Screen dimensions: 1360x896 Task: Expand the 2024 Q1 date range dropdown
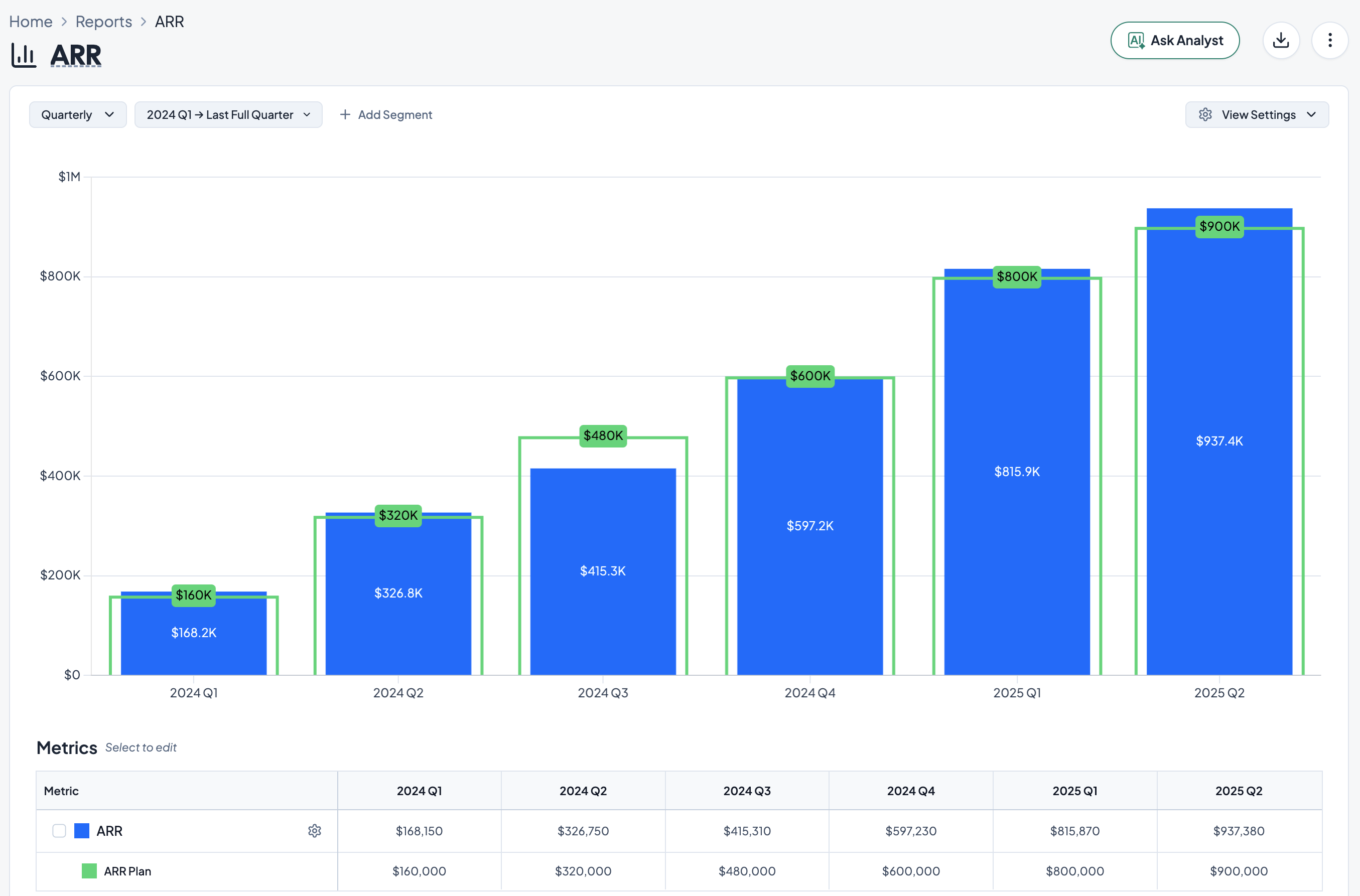[x=228, y=115]
